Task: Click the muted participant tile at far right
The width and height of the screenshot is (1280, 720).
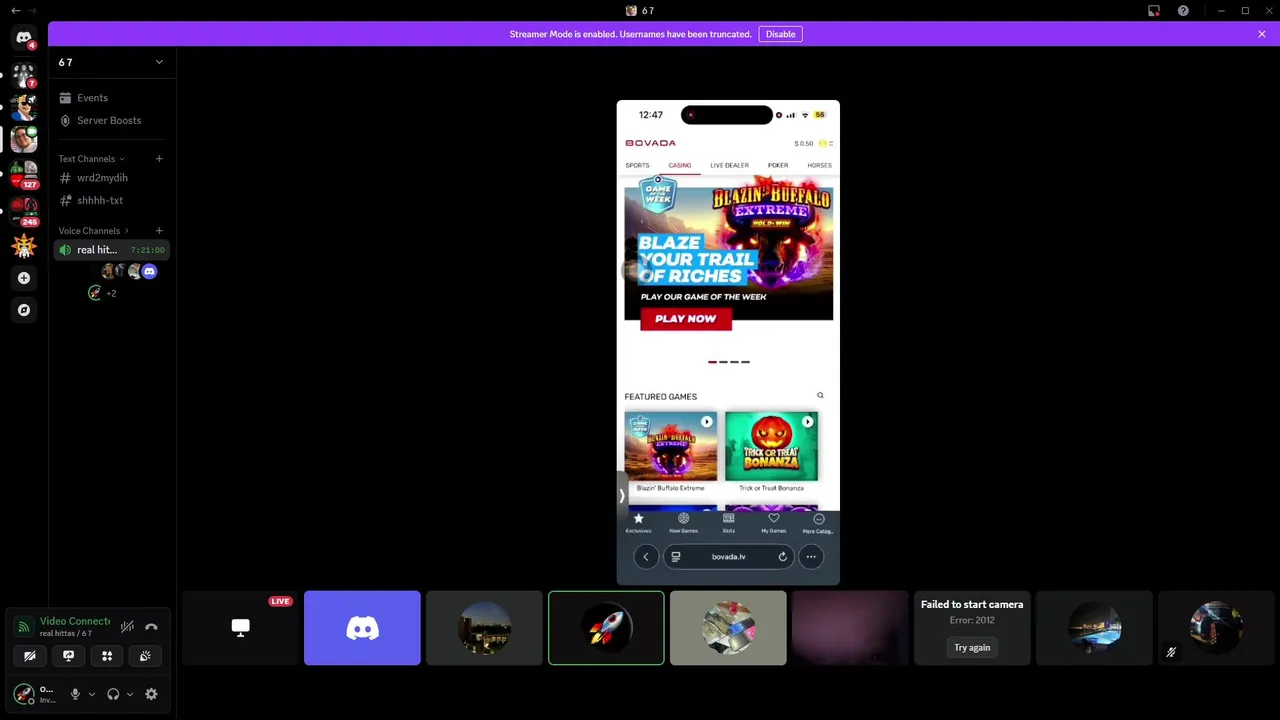Action: pos(1216,628)
